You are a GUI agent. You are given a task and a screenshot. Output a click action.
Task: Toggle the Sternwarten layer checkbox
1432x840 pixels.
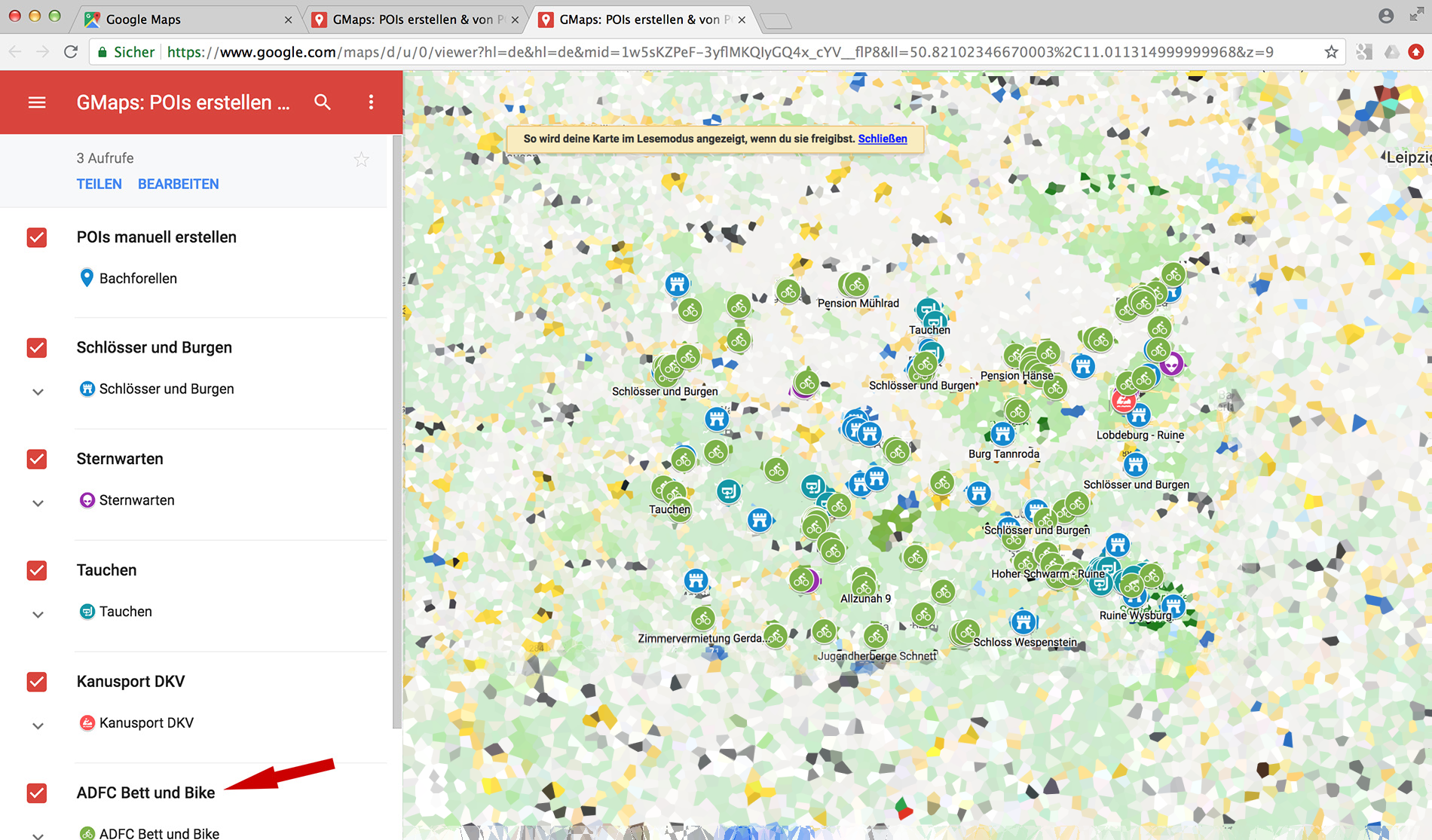click(37, 459)
